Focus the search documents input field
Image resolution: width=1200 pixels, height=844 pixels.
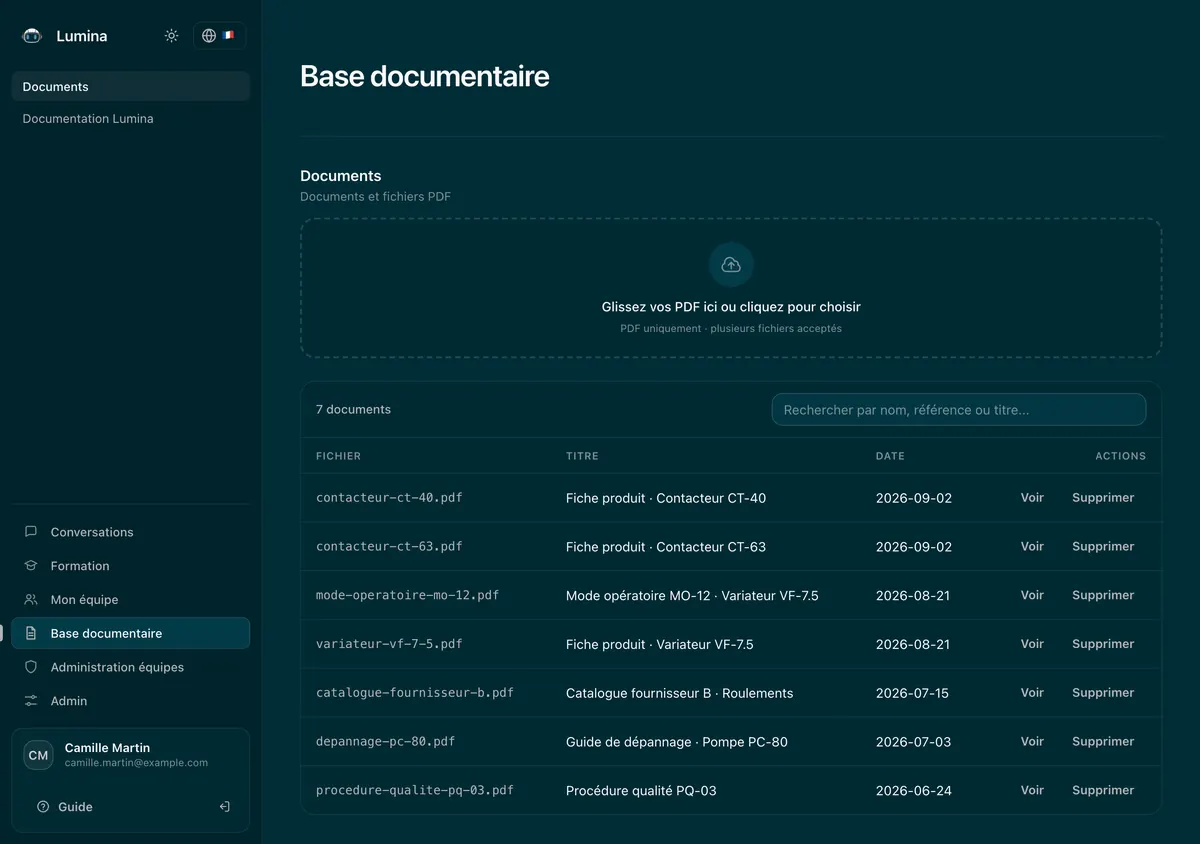point(959,410)
